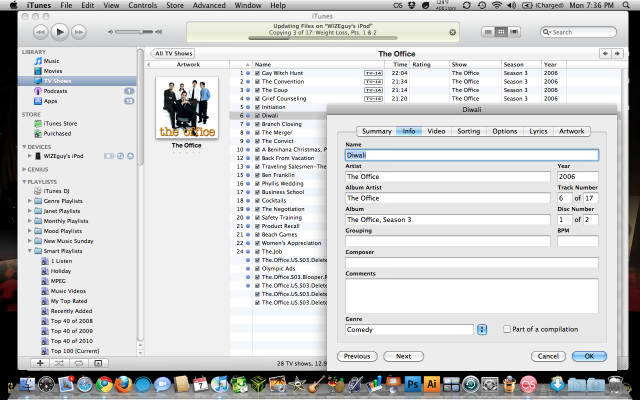Uncheck Business School episode checkbox
The image size is (640, 400).
coord(258,192)
